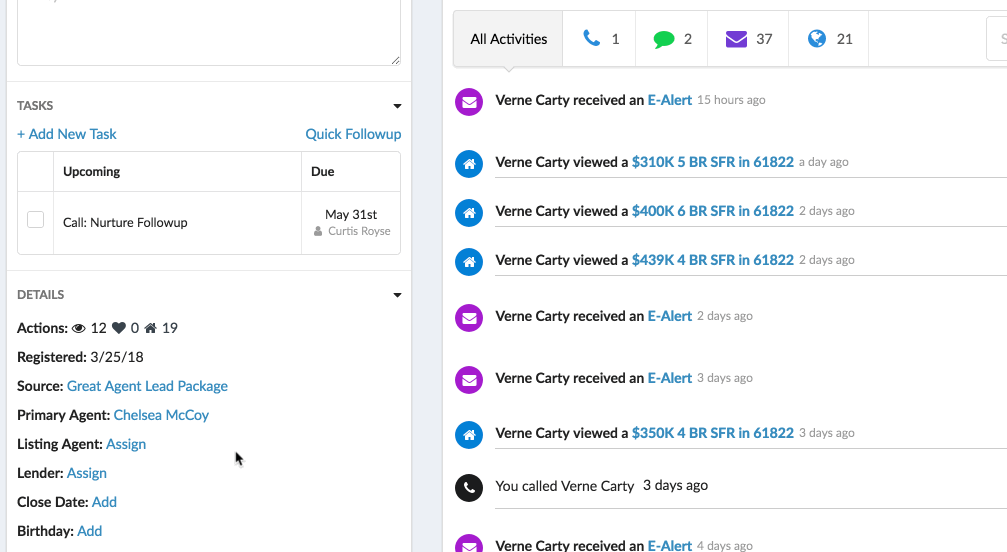Click the black phone icon for call entry
The width and height of the screenshot is (1007, 552).
click(x=468, y=487)
